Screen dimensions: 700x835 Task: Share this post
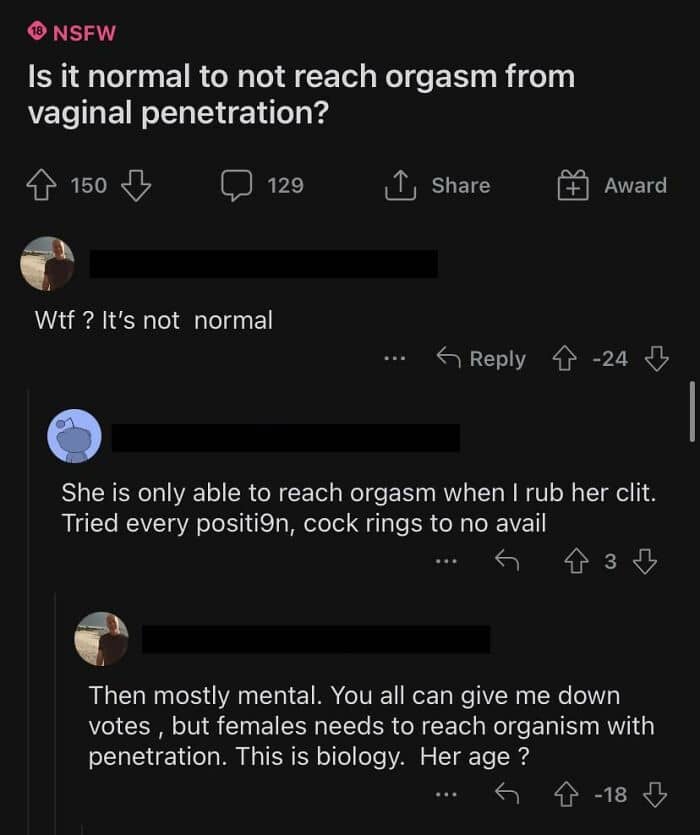pyautogui.click(x=438, y=186)
